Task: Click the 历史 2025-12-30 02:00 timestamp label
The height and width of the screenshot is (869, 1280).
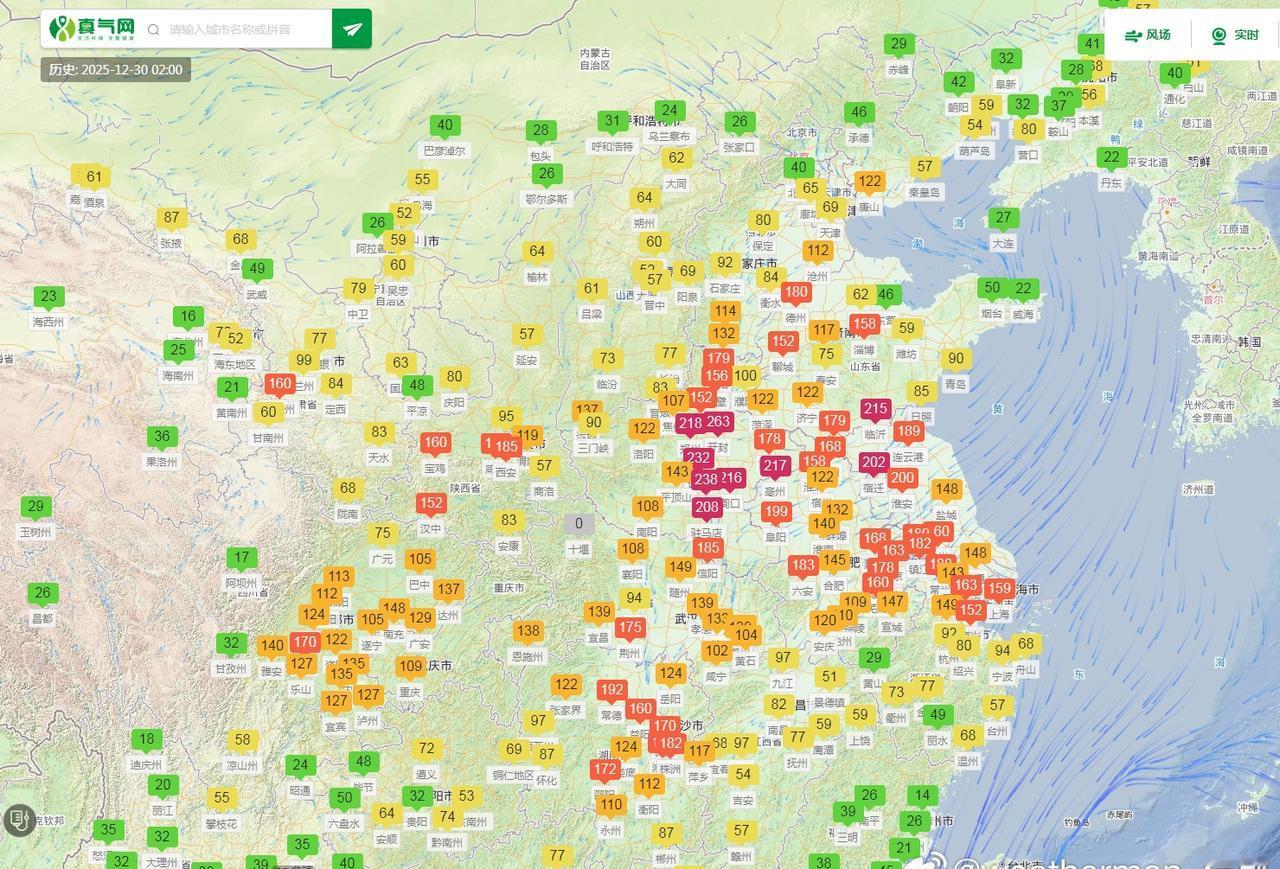Action: [x=116, y=70]
